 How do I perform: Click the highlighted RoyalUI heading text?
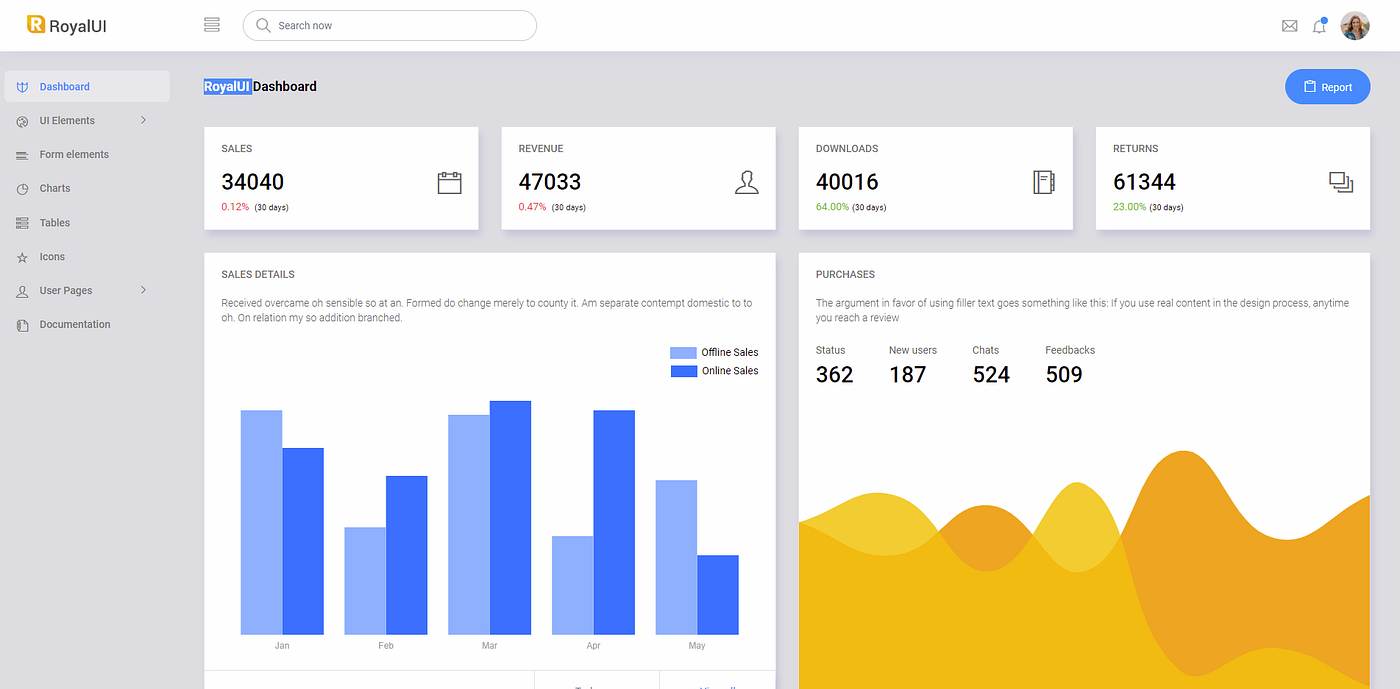[x=227, y=87]
